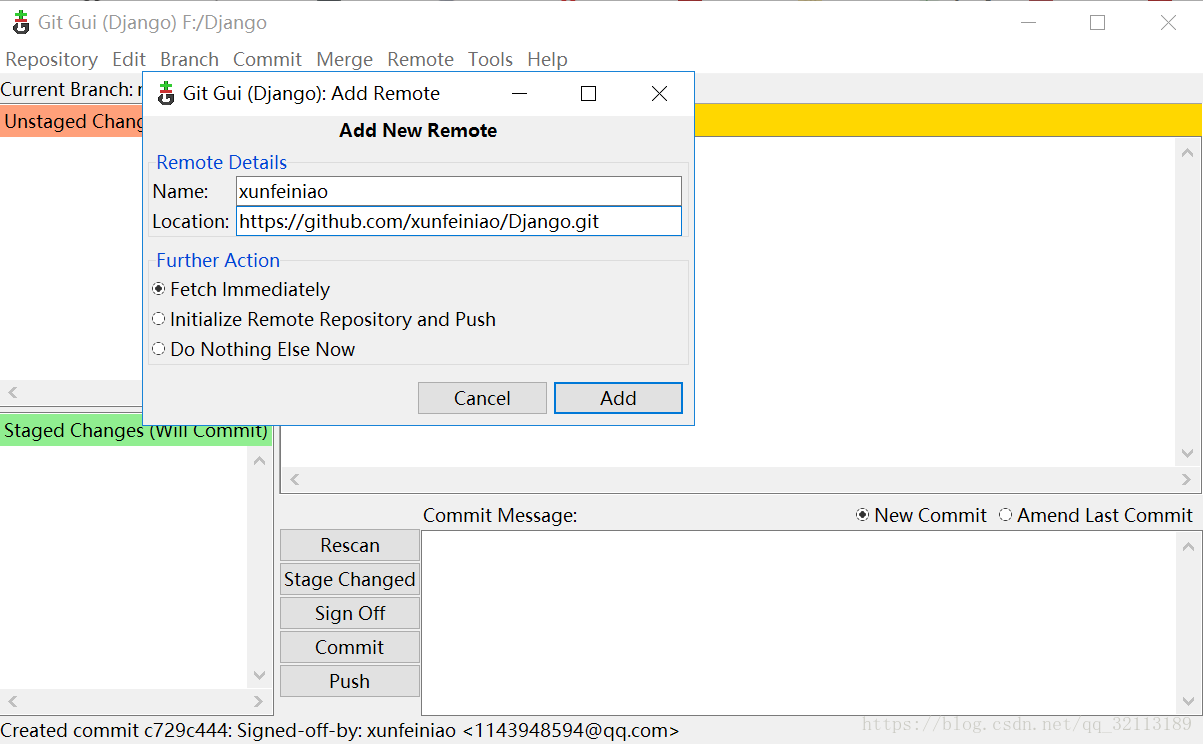Click the Location URL input field
Screen dimensions: 1203x744
[x=459, y=221]
